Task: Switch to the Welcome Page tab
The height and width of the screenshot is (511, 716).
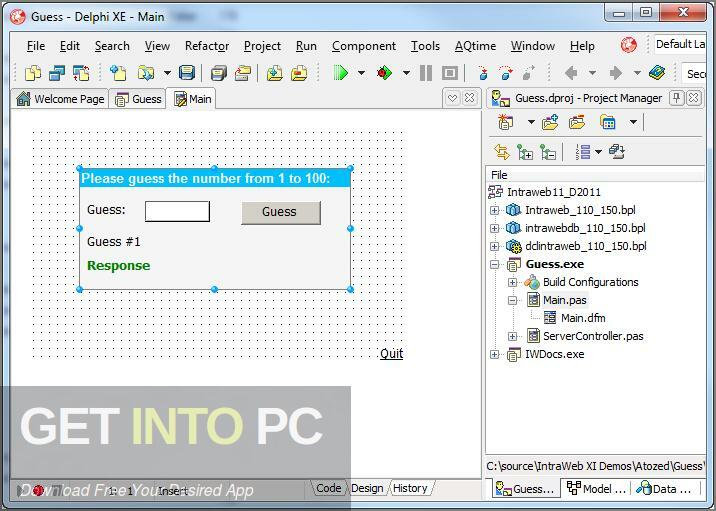Action: (60, 99)
